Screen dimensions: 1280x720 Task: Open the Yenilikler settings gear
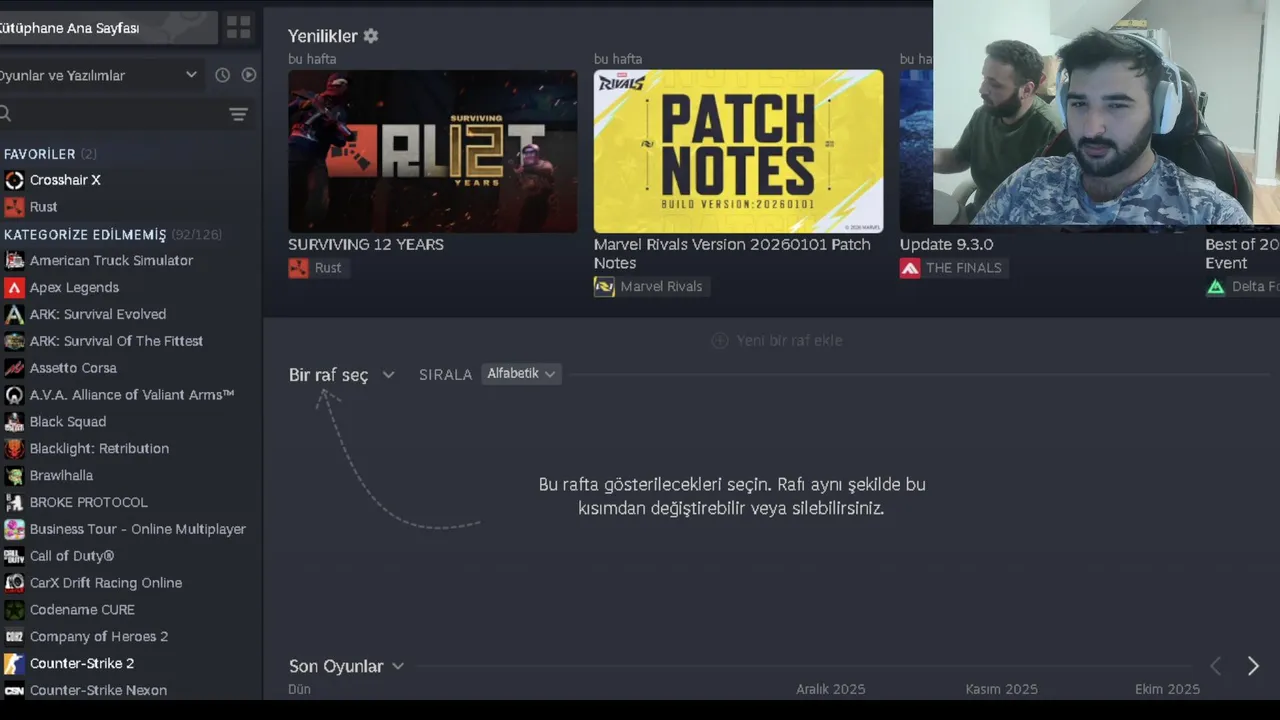tap(371, 36)
